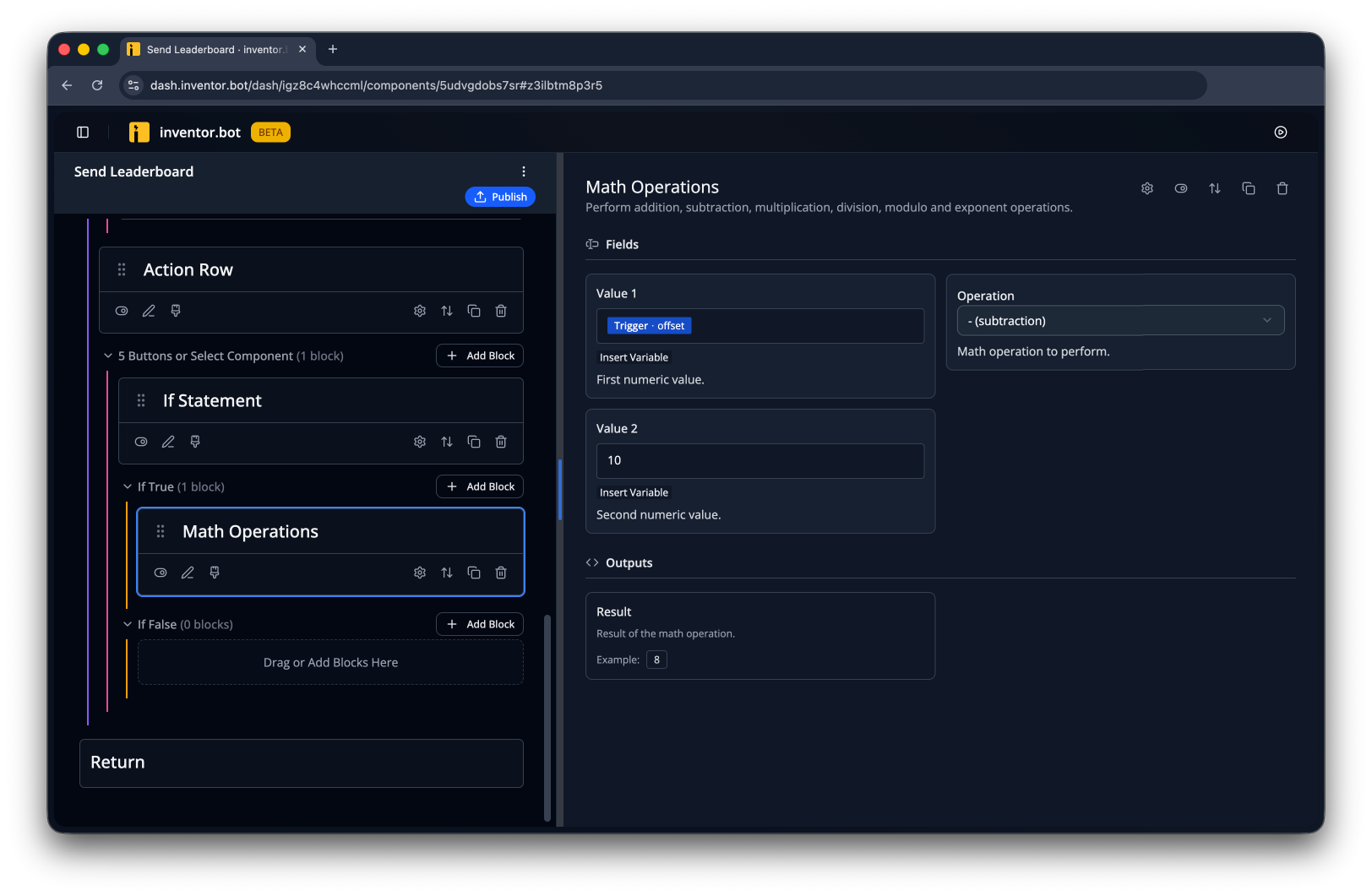Click the play icon in top right header
Screen dimensions: 1372x896
(x=1281, y=132)
